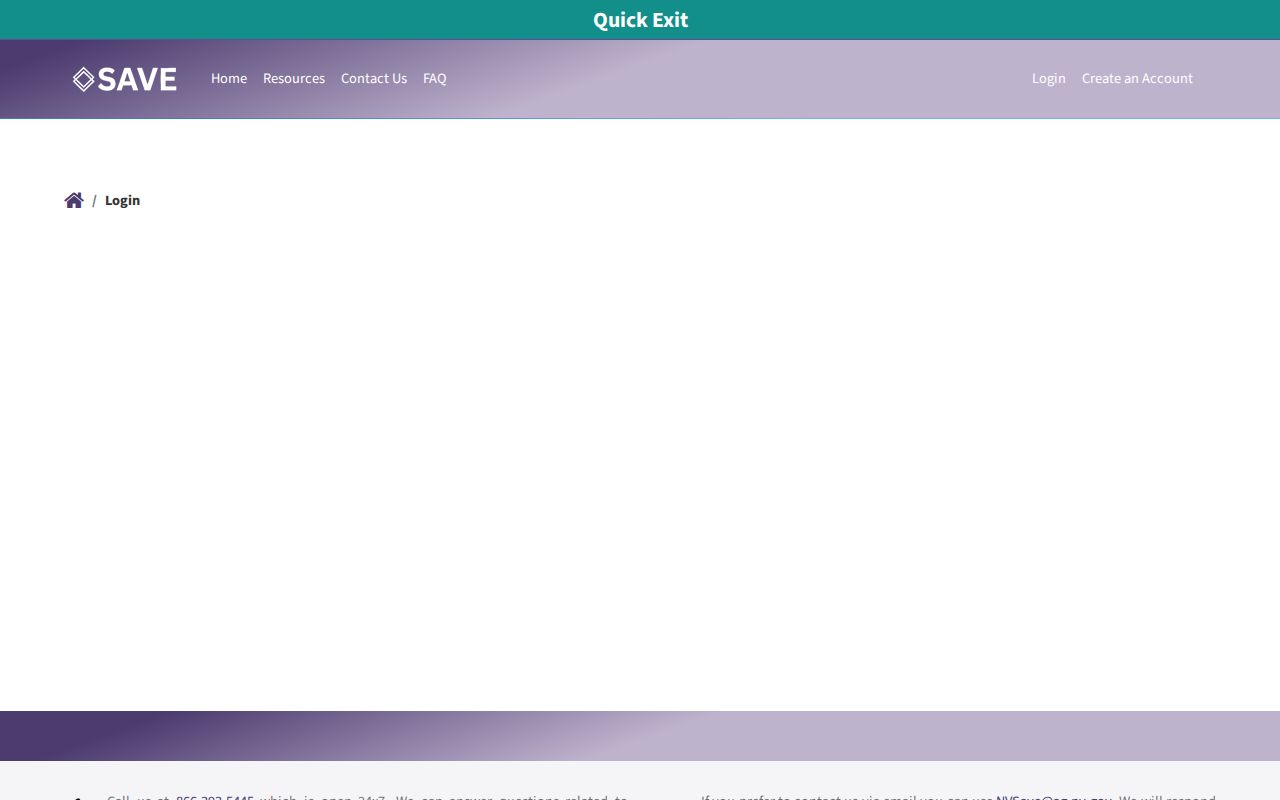Go to the Resources page
1280x800 pixels.
[x=294, y=78]
